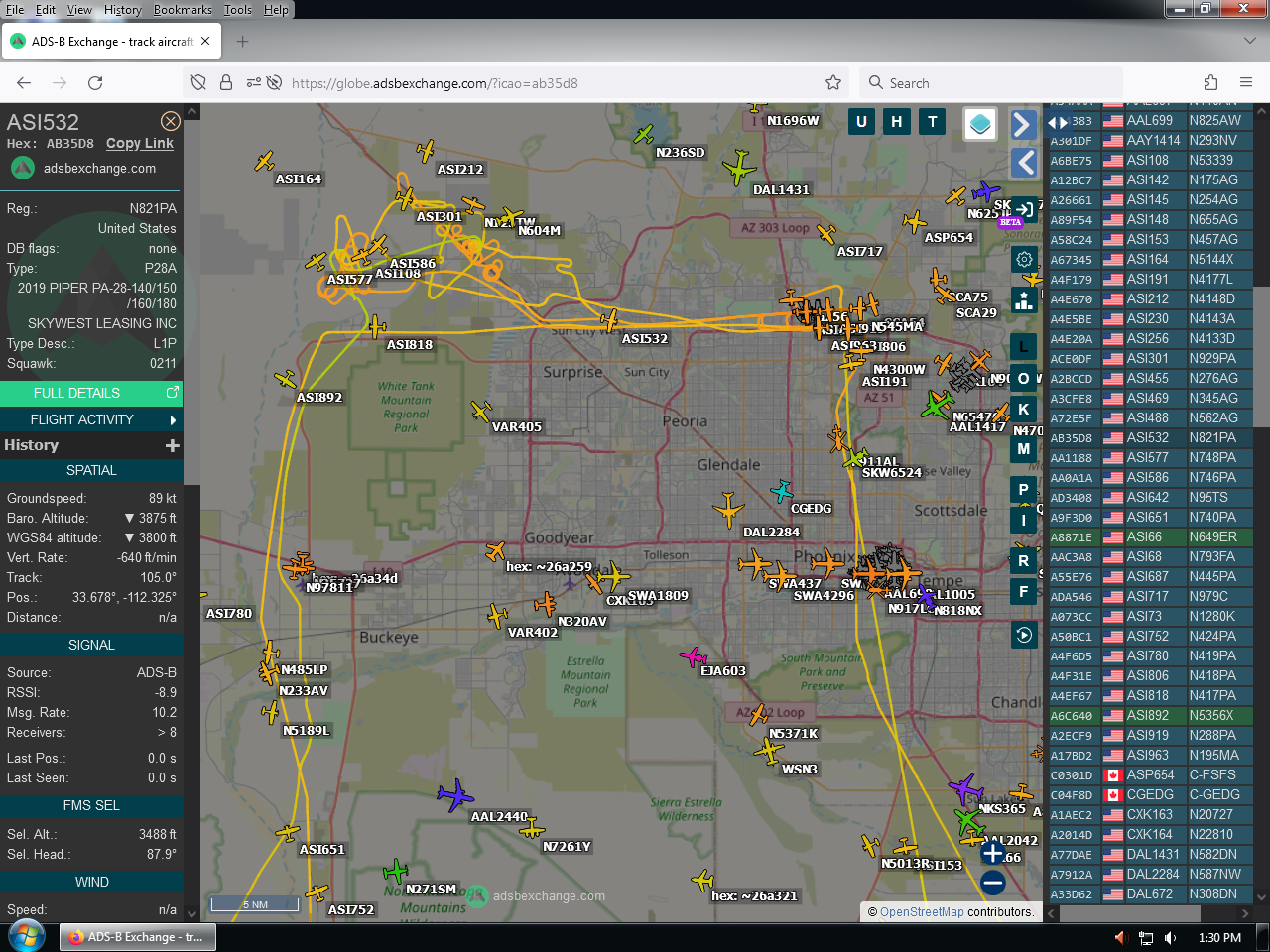The width and height of the screenshot is (1270, 952).
Task: Click the muted speaker tray icon
Action: tap(1121, 938)
